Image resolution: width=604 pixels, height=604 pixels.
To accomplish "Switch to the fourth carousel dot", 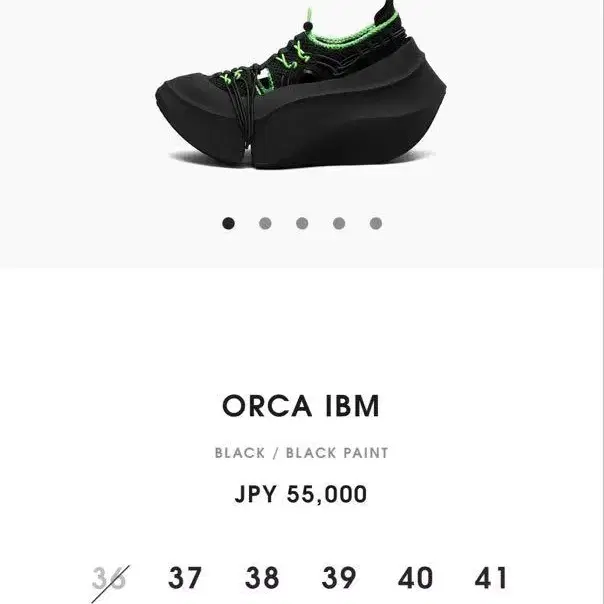I will [x=339, y=223].
